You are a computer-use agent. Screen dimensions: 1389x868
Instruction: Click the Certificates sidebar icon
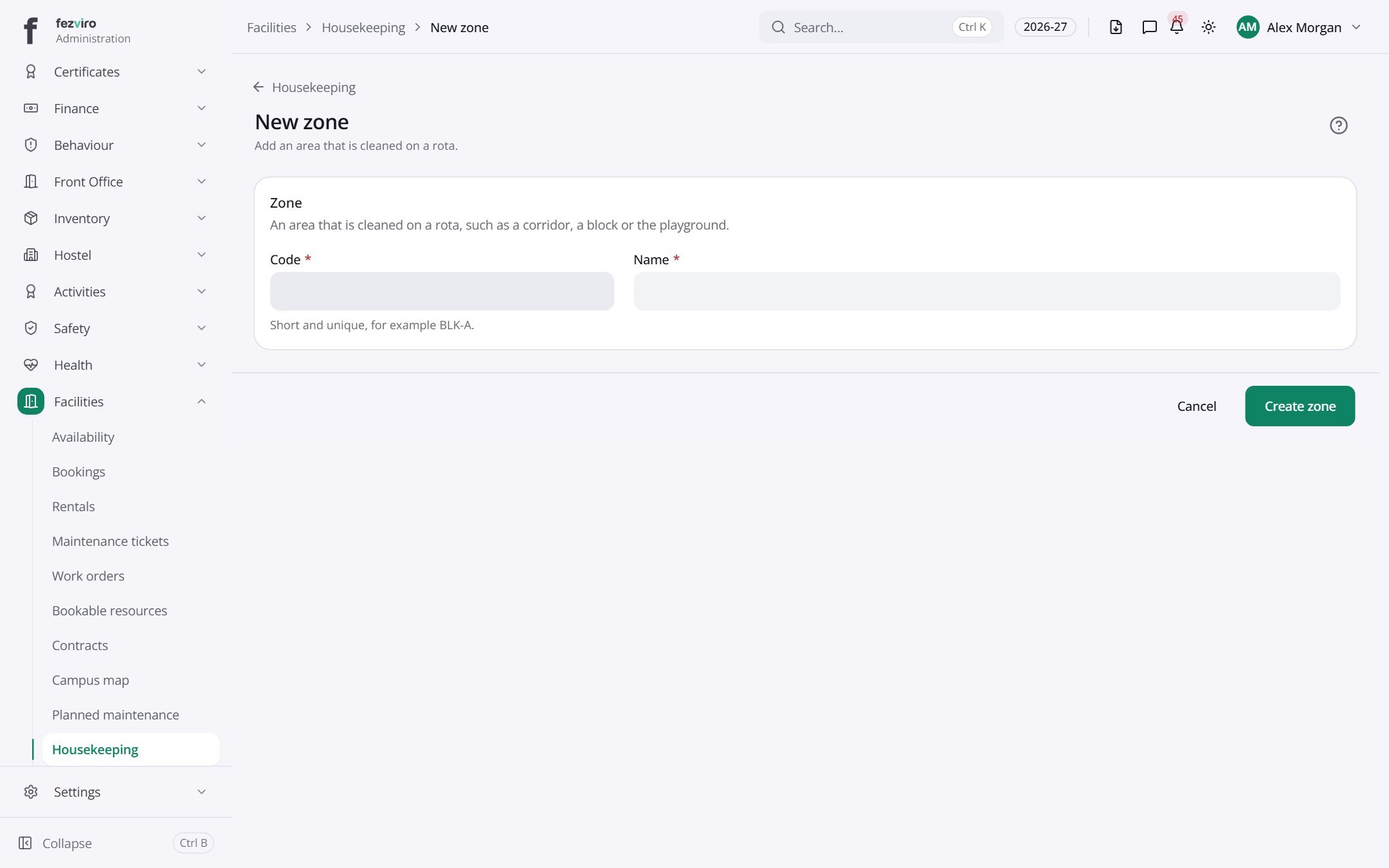click(x=30, y=71)
